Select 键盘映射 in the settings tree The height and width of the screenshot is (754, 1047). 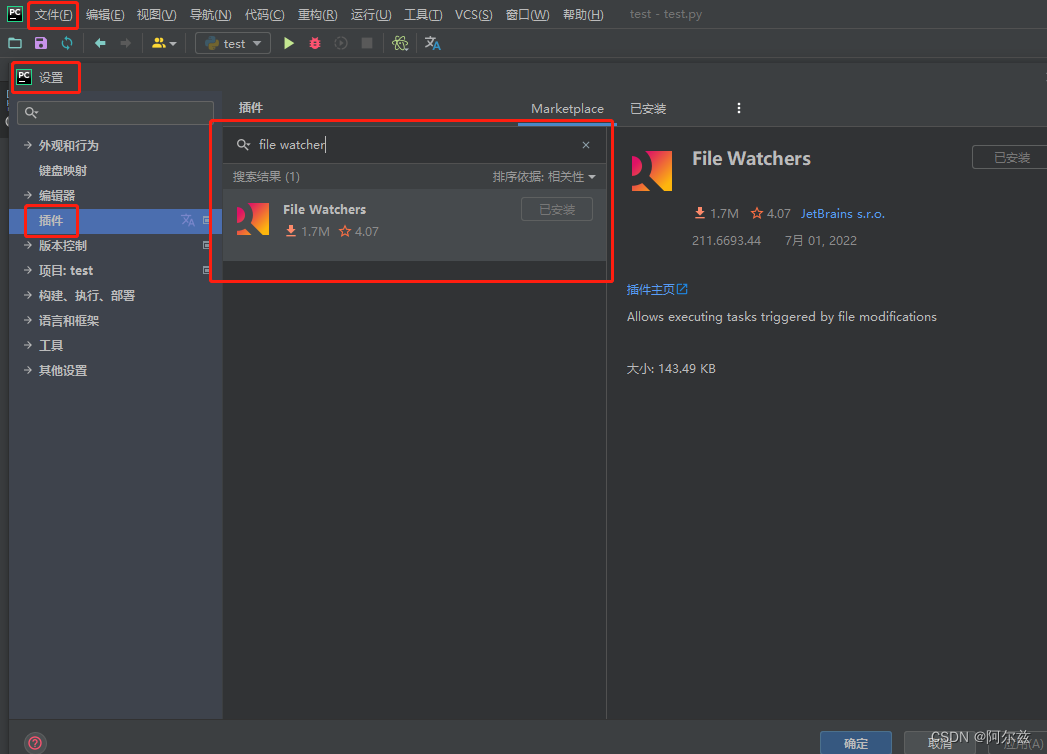[x=63, y=170]
